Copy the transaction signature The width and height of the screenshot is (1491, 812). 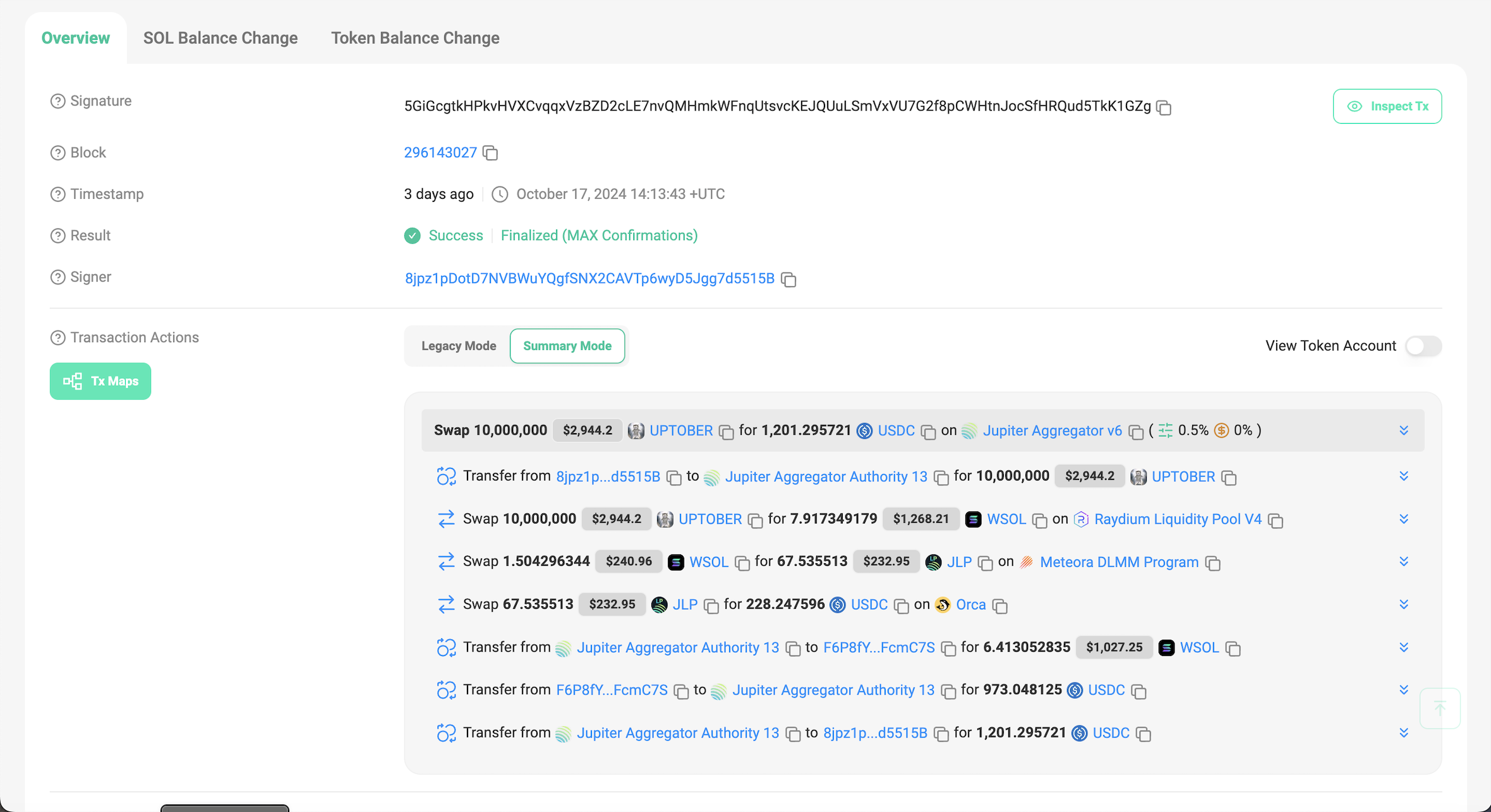coord(1164,107)
